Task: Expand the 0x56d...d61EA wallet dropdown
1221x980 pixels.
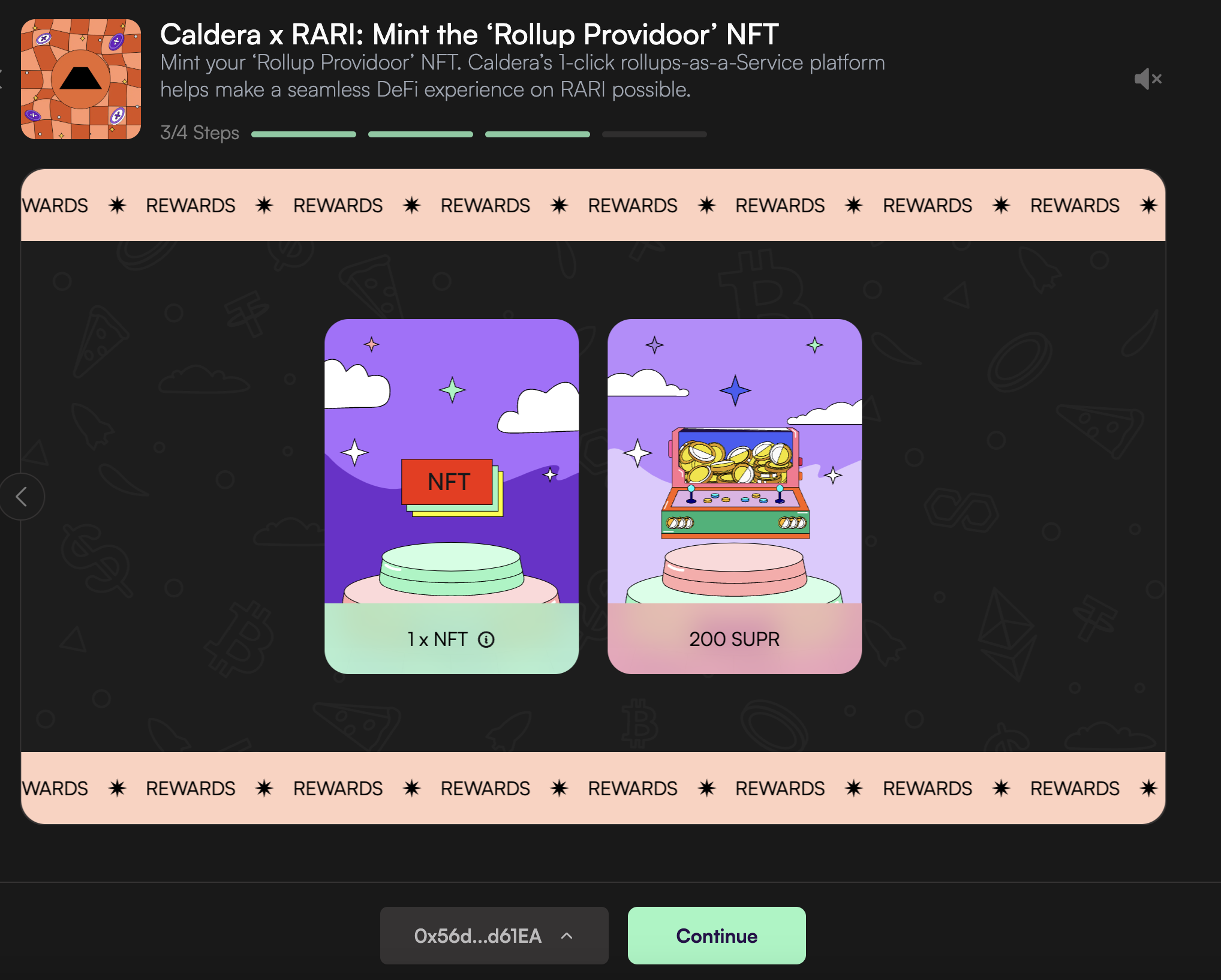Action: click(x=494, y=936)
